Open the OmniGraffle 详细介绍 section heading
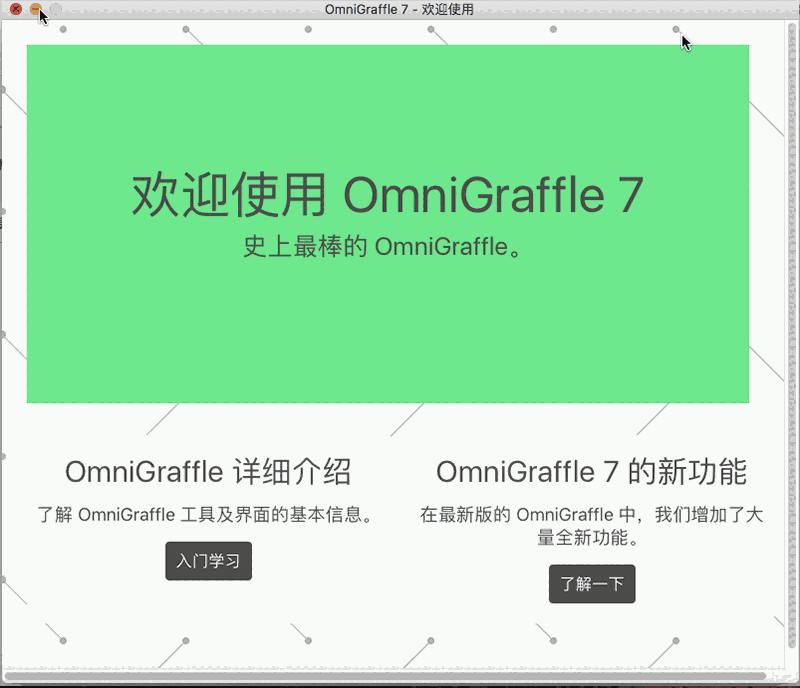The image size is (800, 688). 207,471
